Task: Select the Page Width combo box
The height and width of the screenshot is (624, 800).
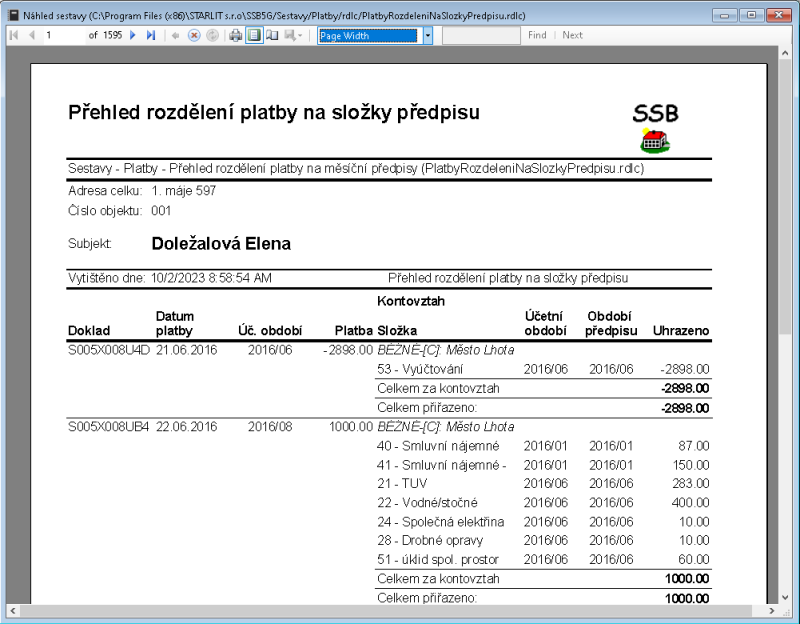Action: click(x=370, y=36)
